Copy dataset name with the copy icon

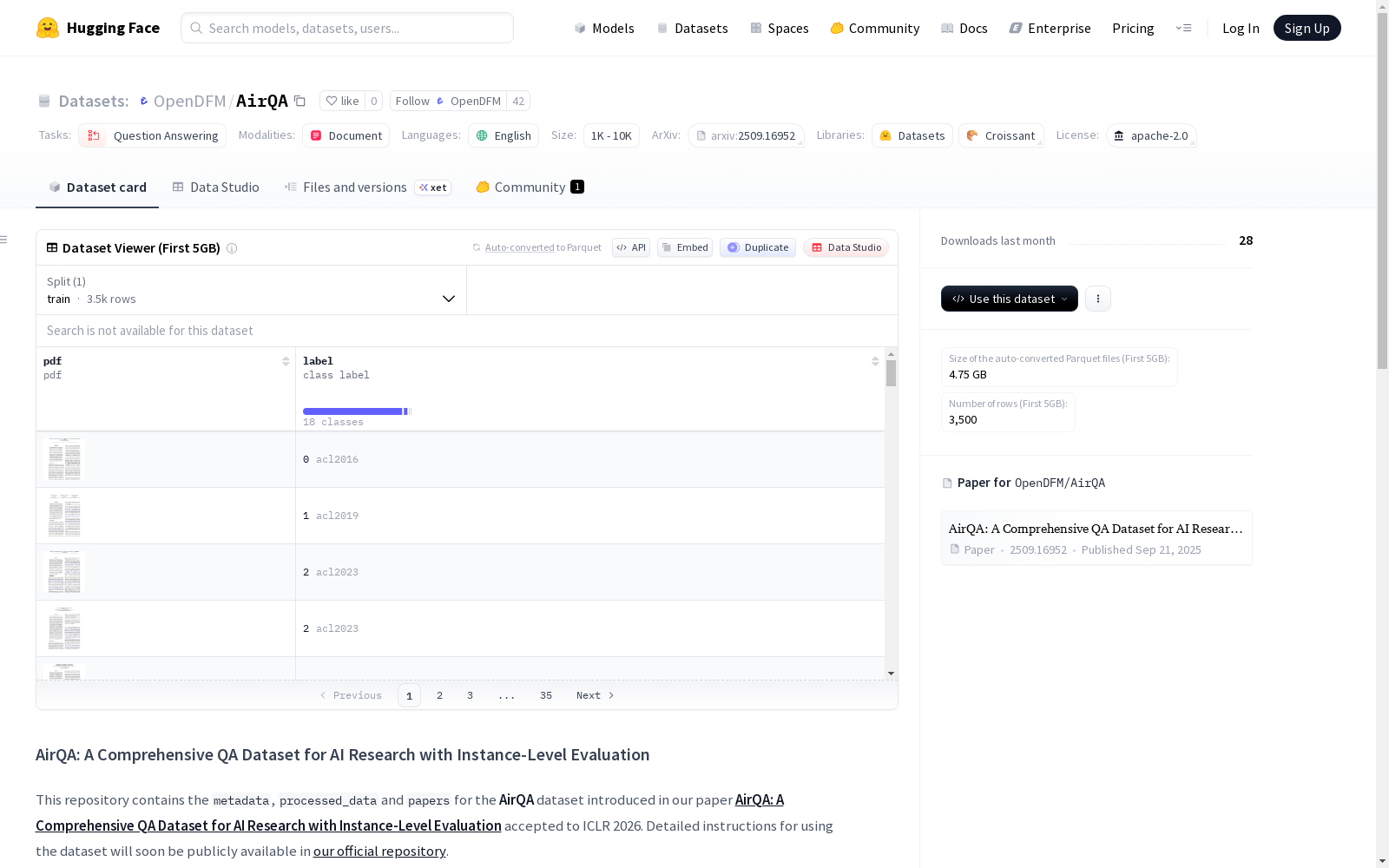(x=300, y=101)
